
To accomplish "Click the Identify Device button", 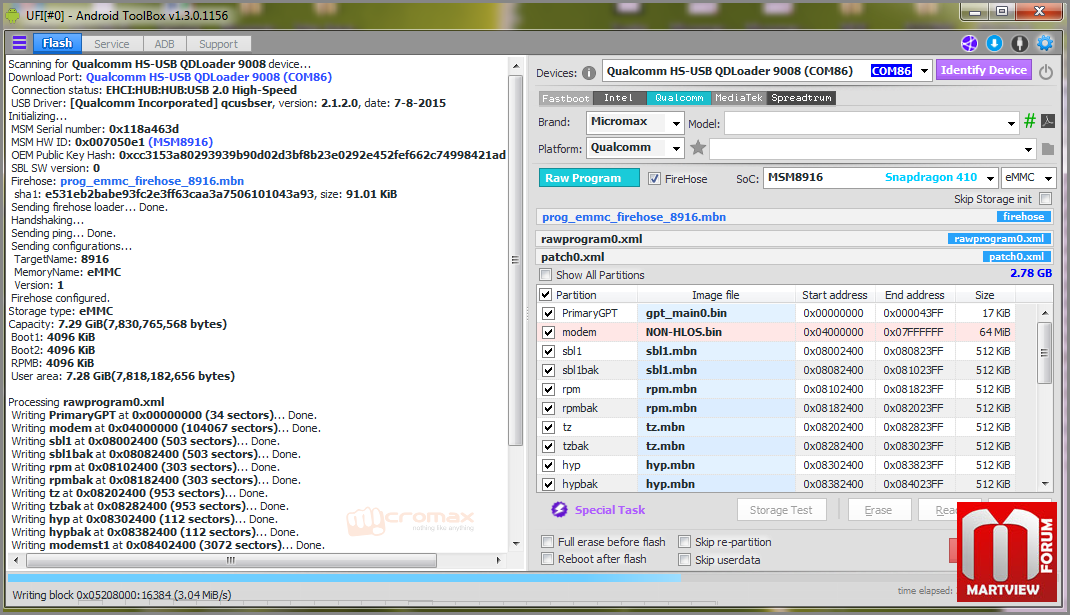I will tap(983, 70).
